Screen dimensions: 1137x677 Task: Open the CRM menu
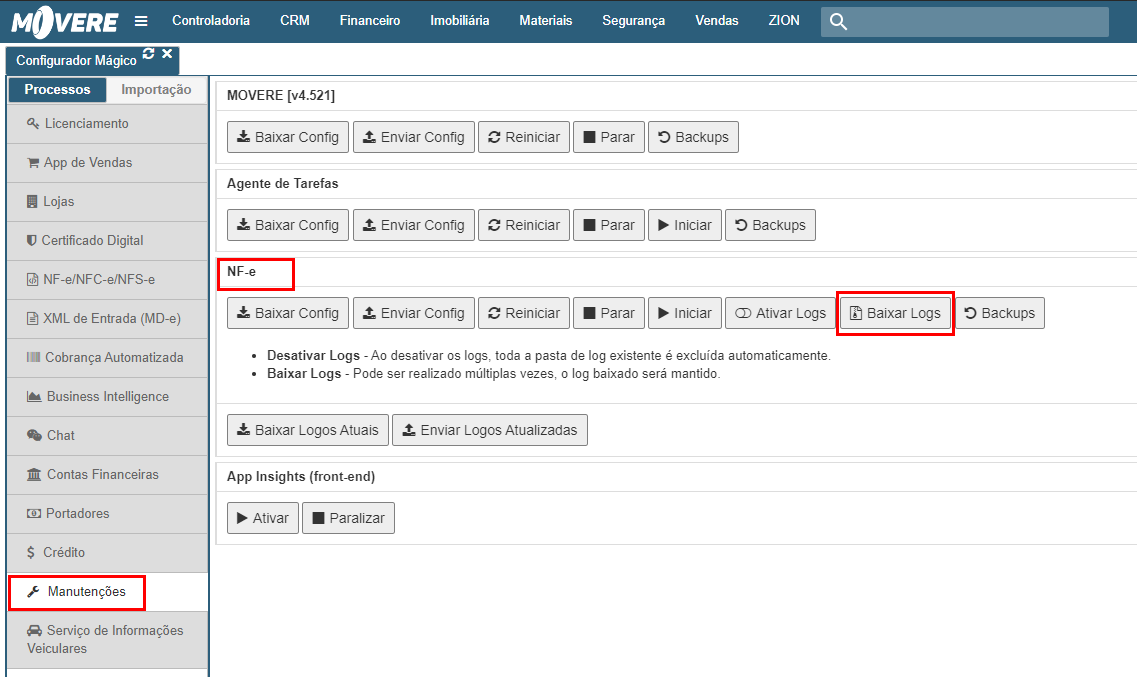pyautogui.click(x=295, y=20)
